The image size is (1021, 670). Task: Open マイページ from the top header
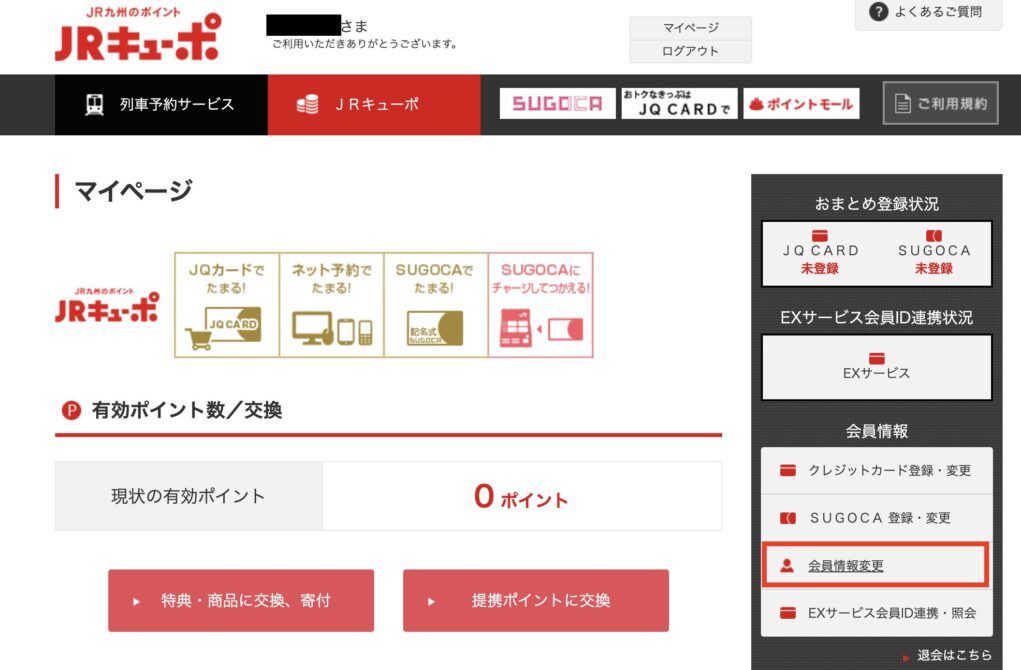pyautogui.click(x=689, y=27)
